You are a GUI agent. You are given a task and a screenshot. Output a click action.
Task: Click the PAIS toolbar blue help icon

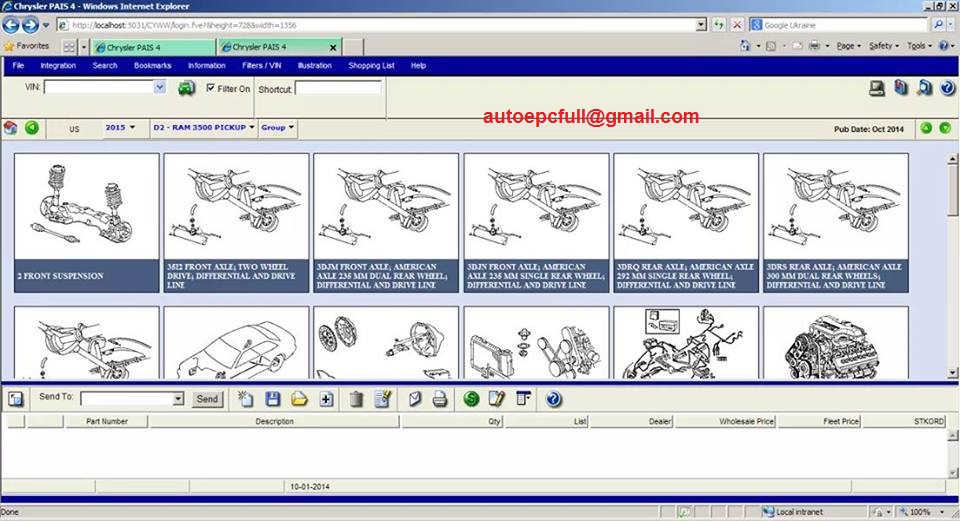pyautogui.click(x=947, y=88)
